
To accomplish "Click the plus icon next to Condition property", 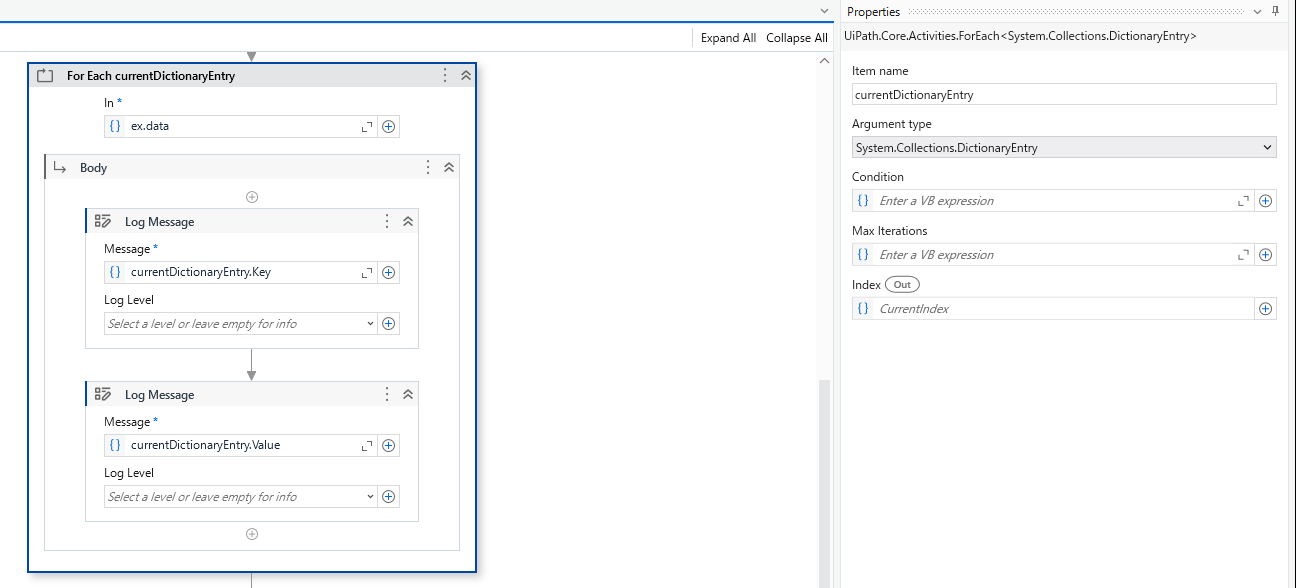I will 1265,200.
